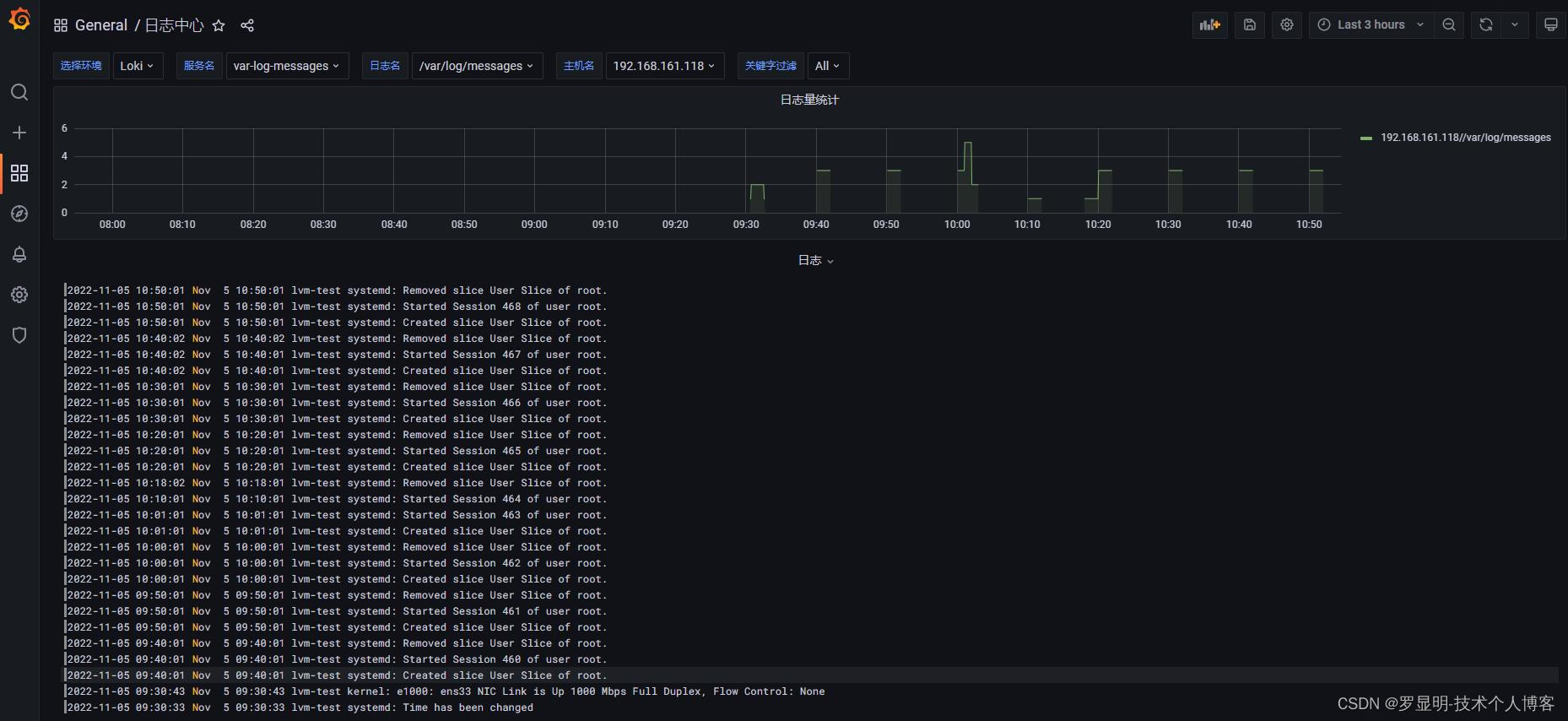Screen dimensions: 1568x721
Task: Expand the Started Session 463 log line
Action: [810, 515]
